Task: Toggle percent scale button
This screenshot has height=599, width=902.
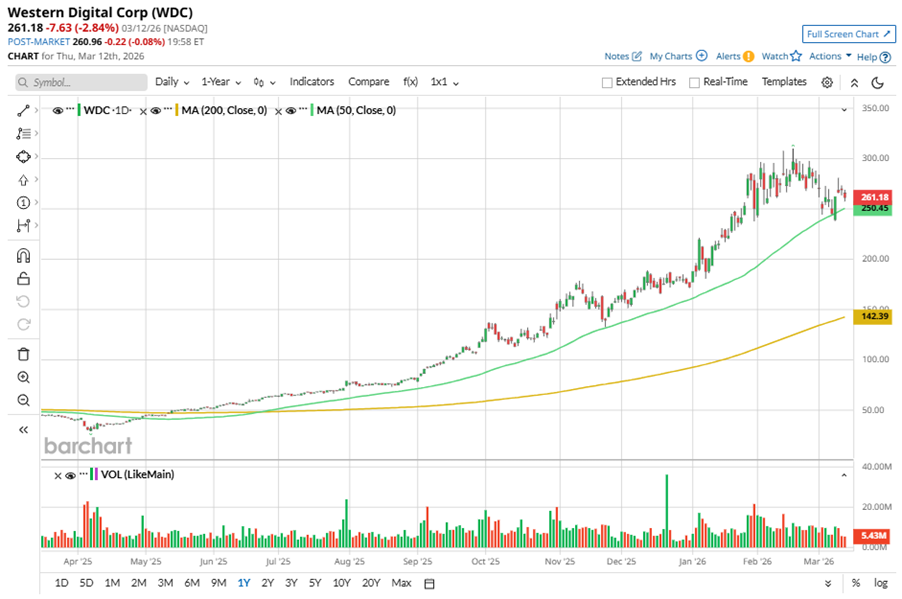Action: pos(856,583)
